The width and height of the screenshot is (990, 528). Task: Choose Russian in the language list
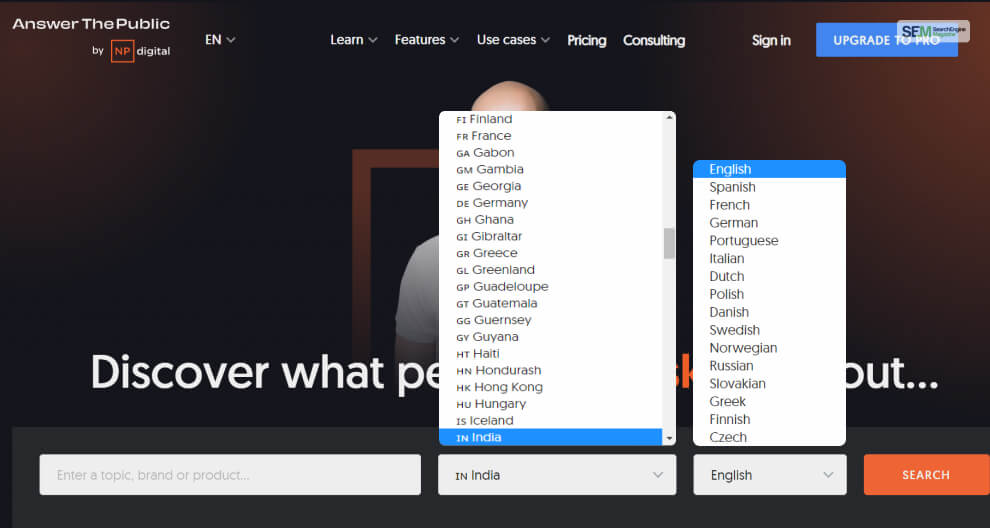[769, 365]
